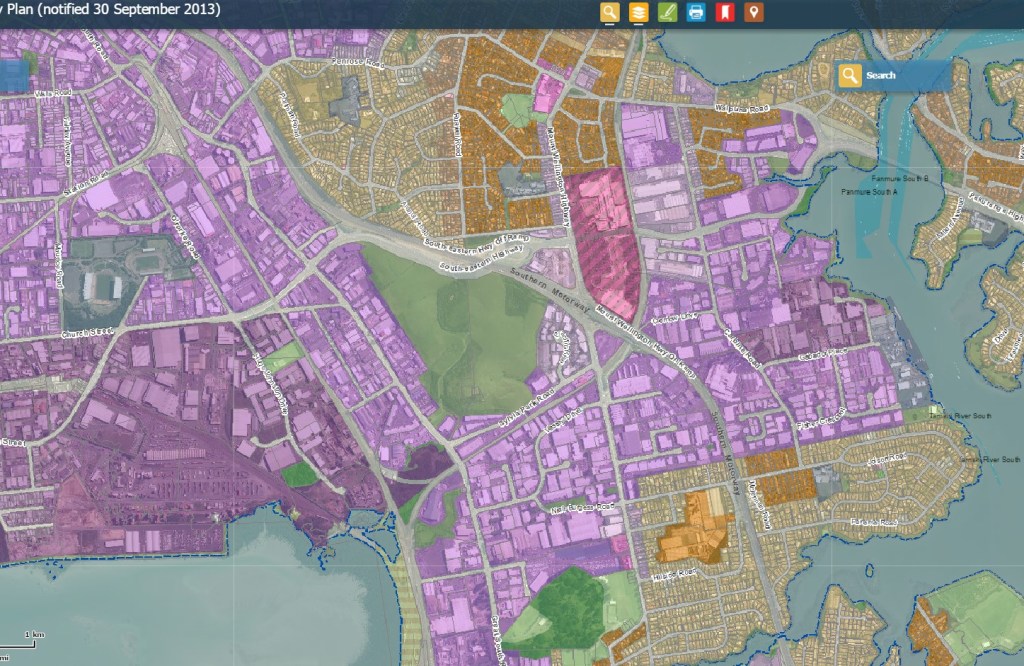This screenshot has height=666, width=1024.
Task: Click the stadium on the left of the map
Action: click(101, 288)
